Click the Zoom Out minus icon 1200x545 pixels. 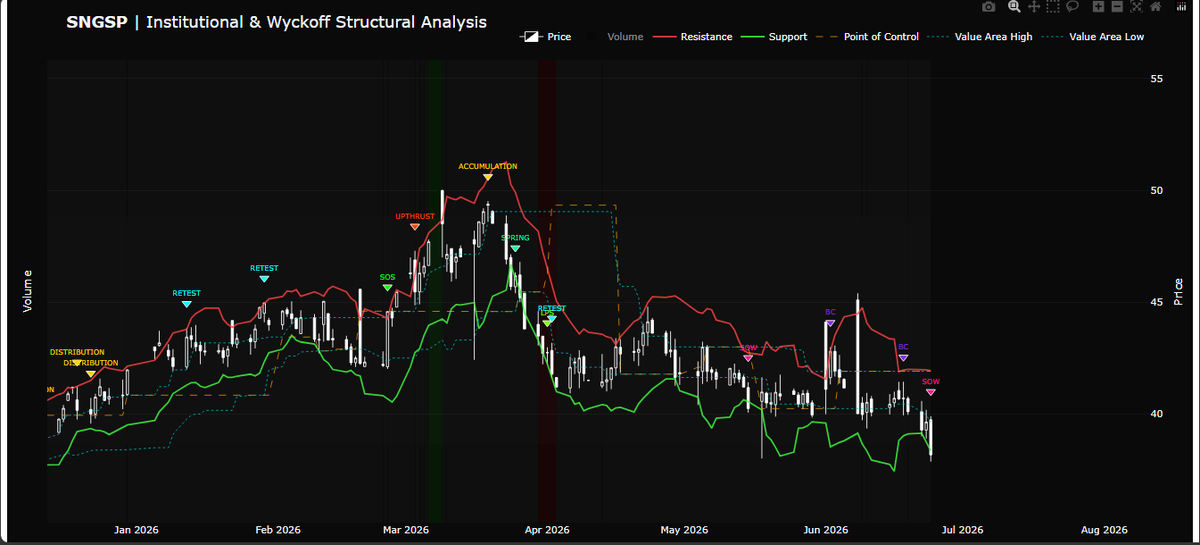[1117, 6]
